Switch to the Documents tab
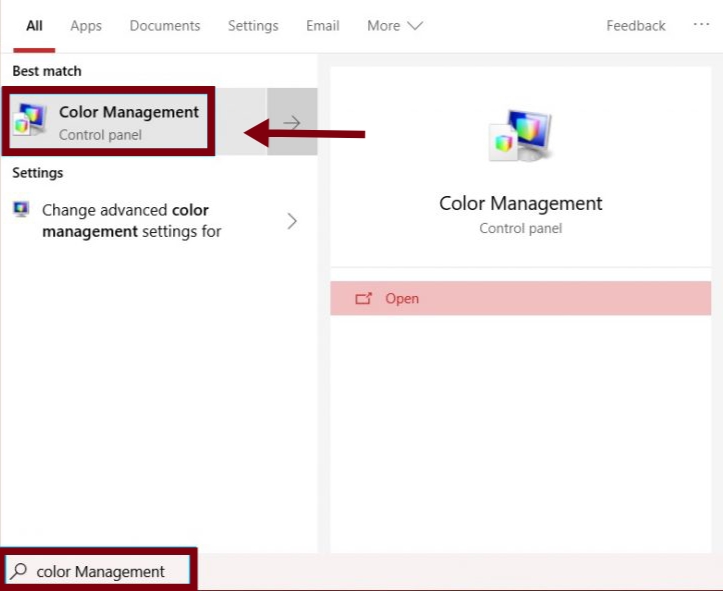The height and width of the screenshot is (591, 723). (x=165, y=26)
